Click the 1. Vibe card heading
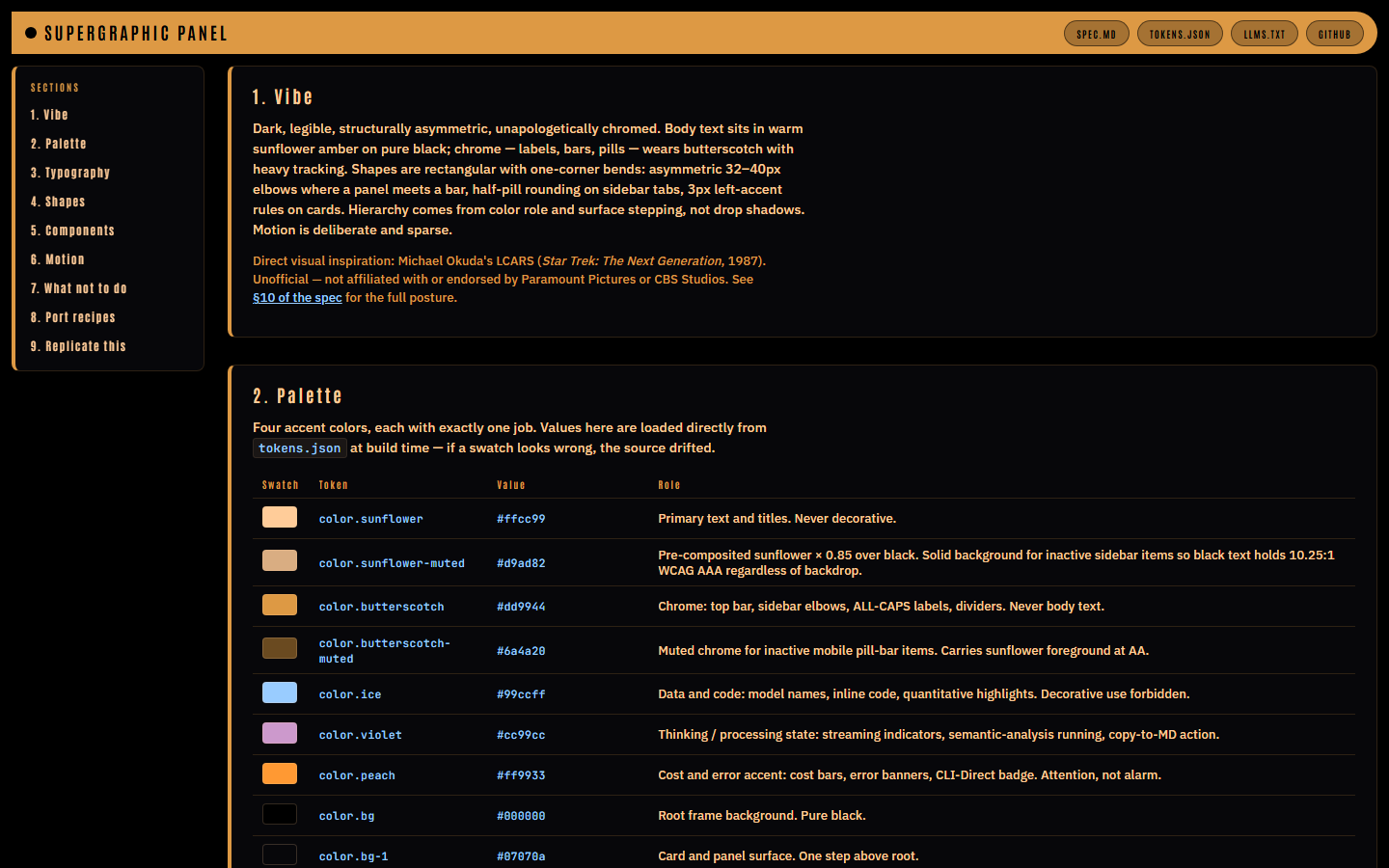The height and width of the screenshot is (868, 1389). coord(283,97)
